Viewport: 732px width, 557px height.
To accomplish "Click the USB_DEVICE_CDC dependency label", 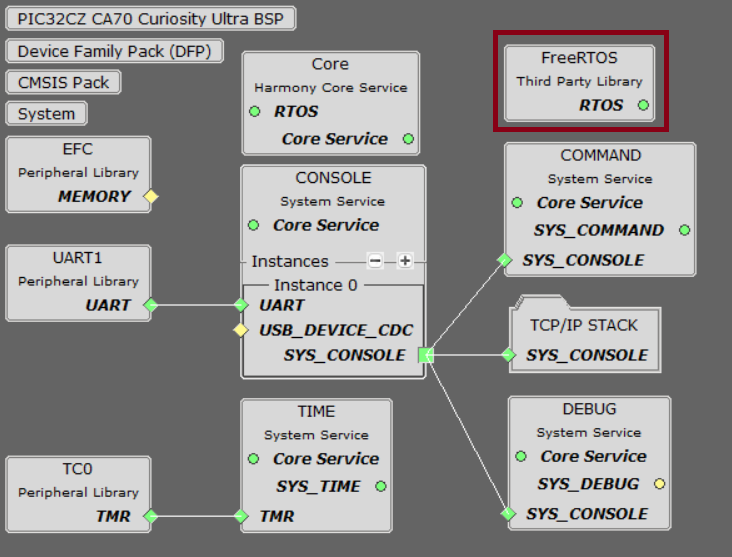I will coord(336,331).
